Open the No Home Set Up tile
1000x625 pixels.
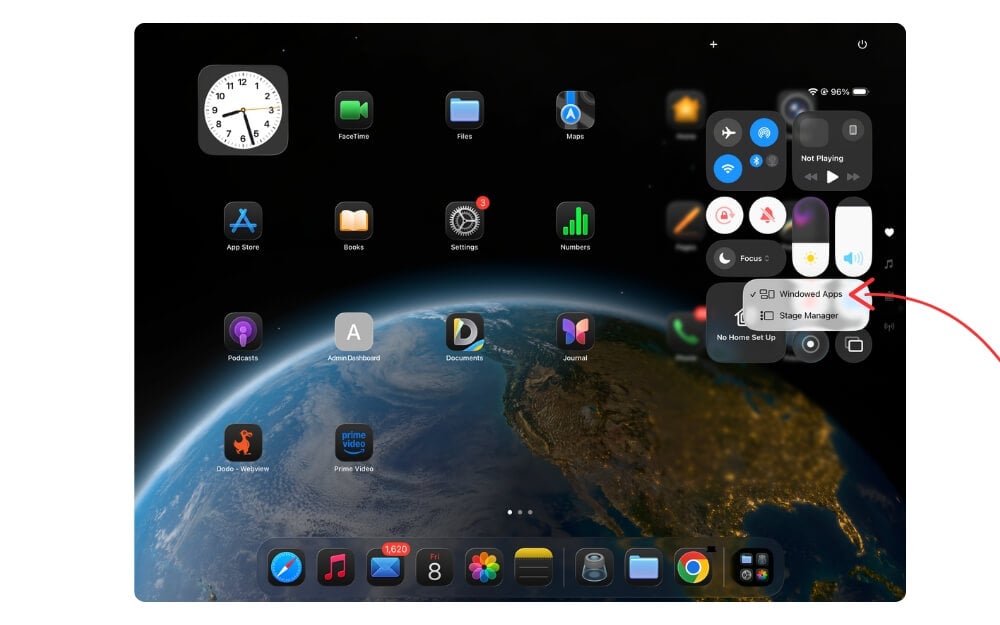746,323
